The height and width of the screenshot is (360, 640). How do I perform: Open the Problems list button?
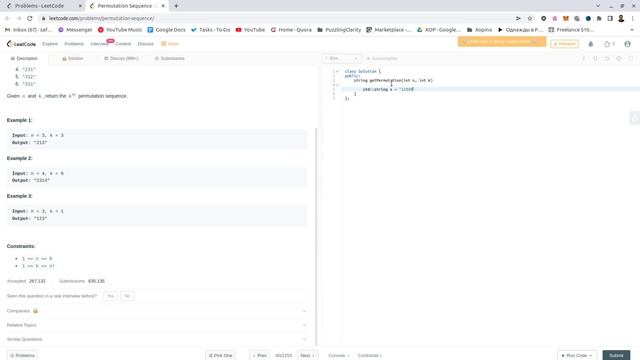22,356
